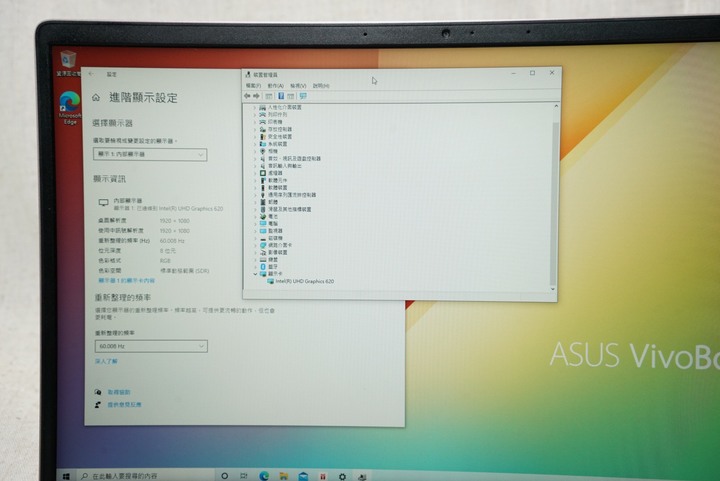720x481 pixels.
Task: Open the 60.006 Hz refresh rate dropdown
Action: [151, 346]
